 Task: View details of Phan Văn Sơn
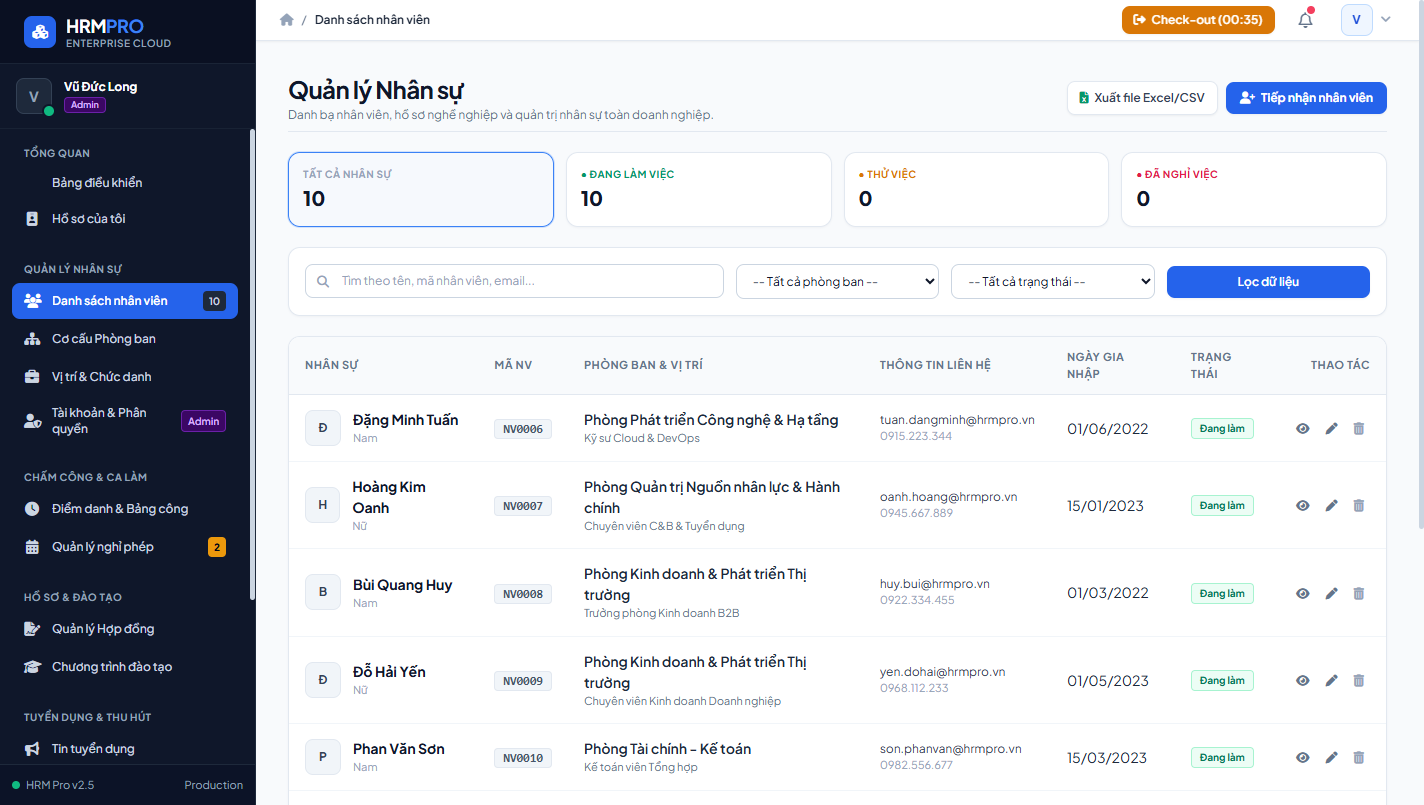click(1303, 758)
